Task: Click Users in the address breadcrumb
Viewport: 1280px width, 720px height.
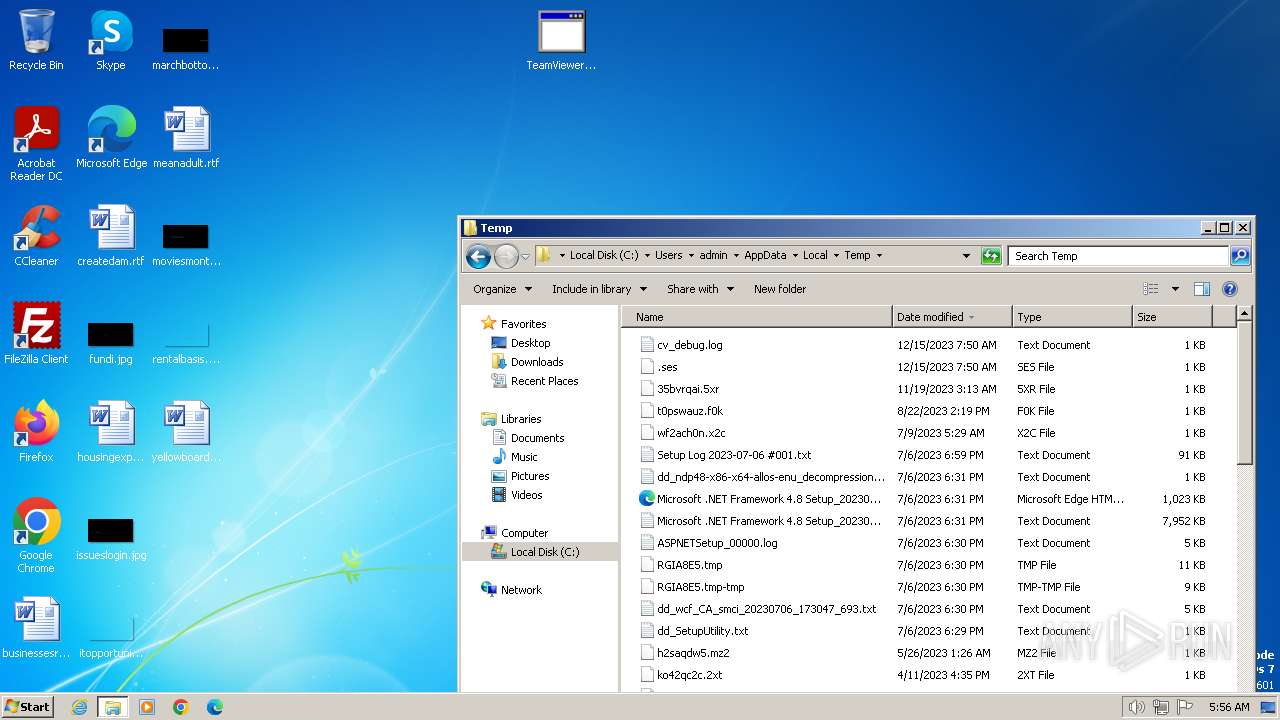Action: click(668, 255)
